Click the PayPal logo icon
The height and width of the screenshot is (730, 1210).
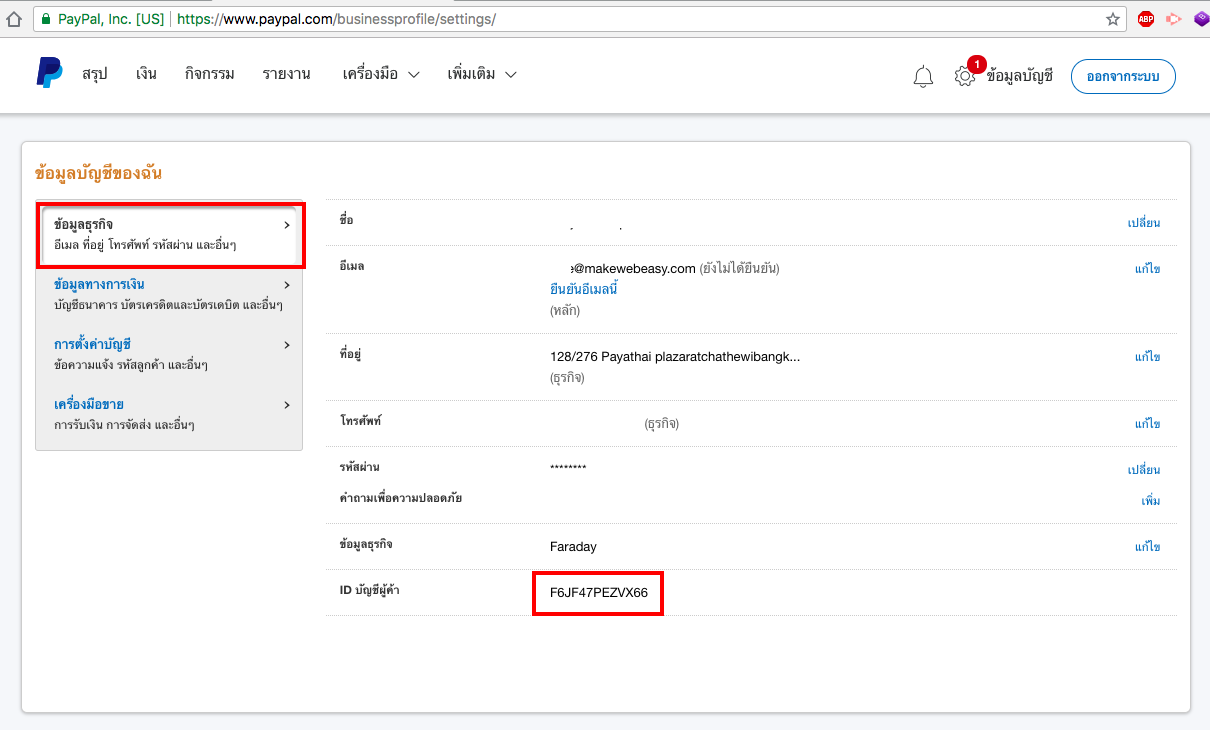tap(49, 73)
